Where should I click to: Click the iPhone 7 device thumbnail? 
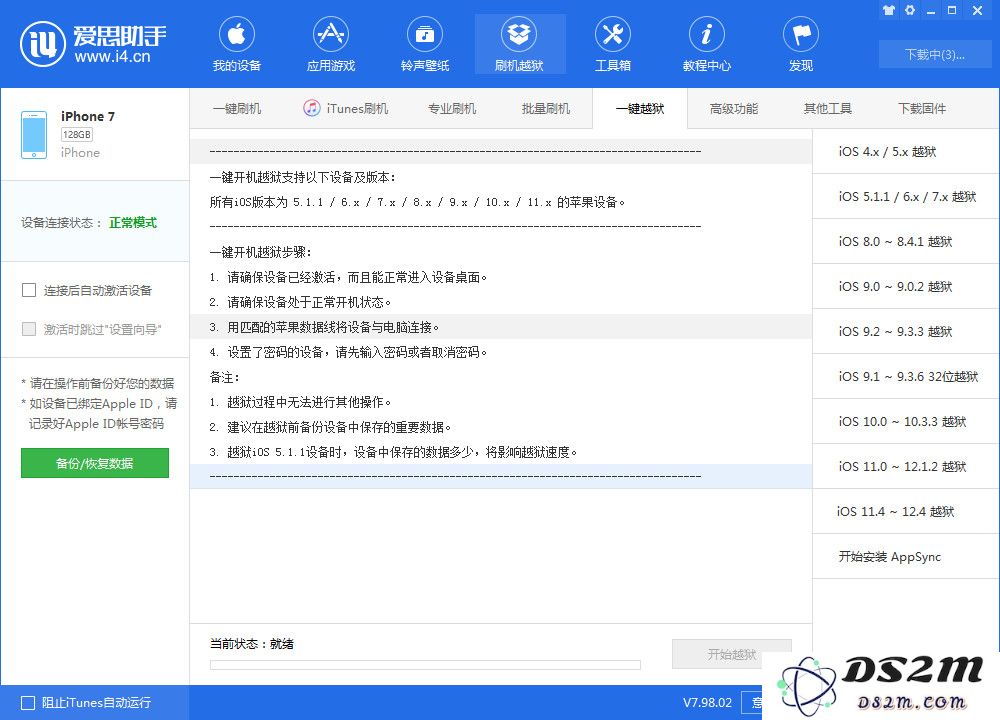click(34, 135)
